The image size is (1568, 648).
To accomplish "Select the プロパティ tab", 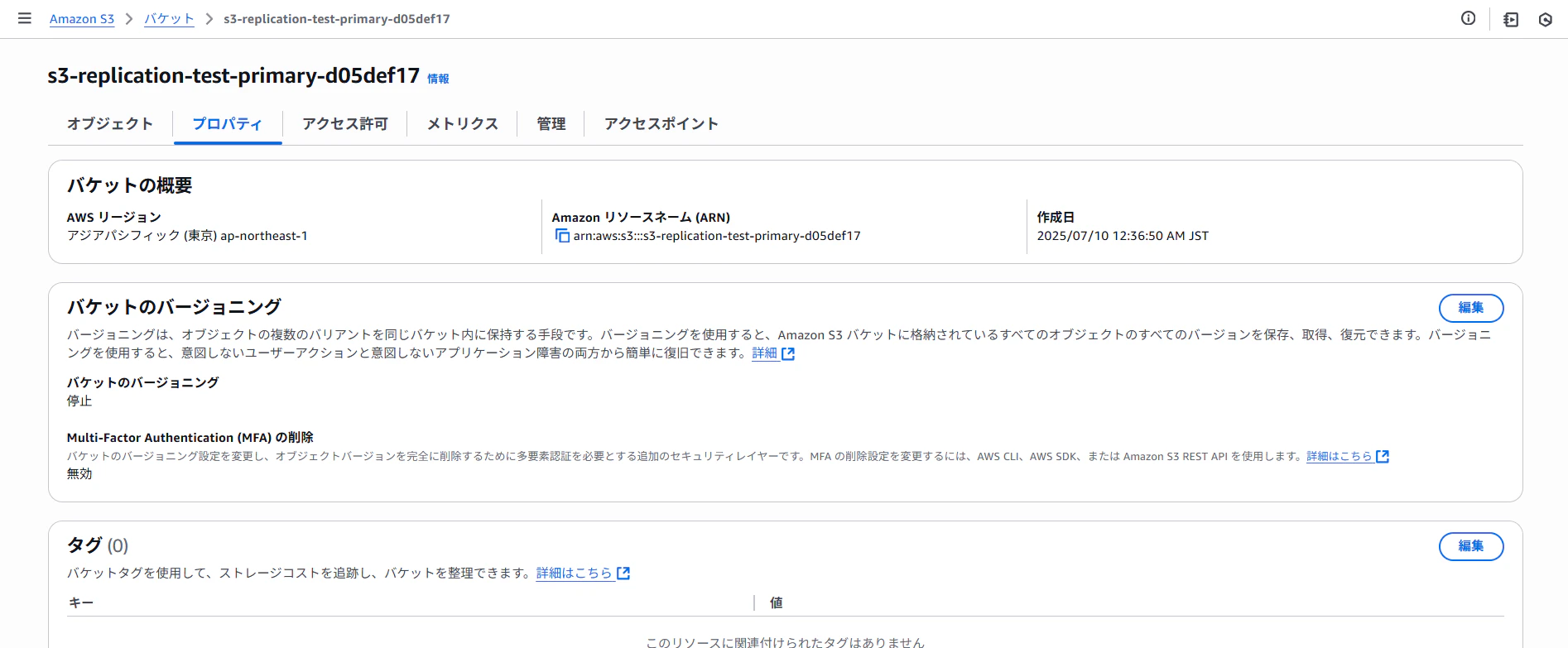I will pos(228,123).
